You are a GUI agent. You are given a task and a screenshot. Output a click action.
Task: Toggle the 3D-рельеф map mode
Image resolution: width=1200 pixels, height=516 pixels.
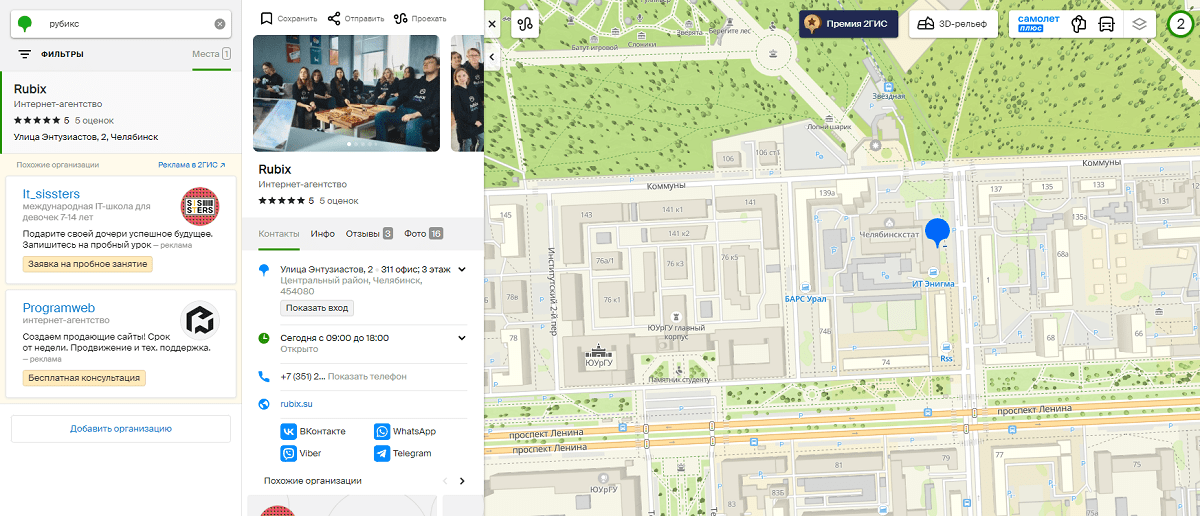[x=953, y=24]
